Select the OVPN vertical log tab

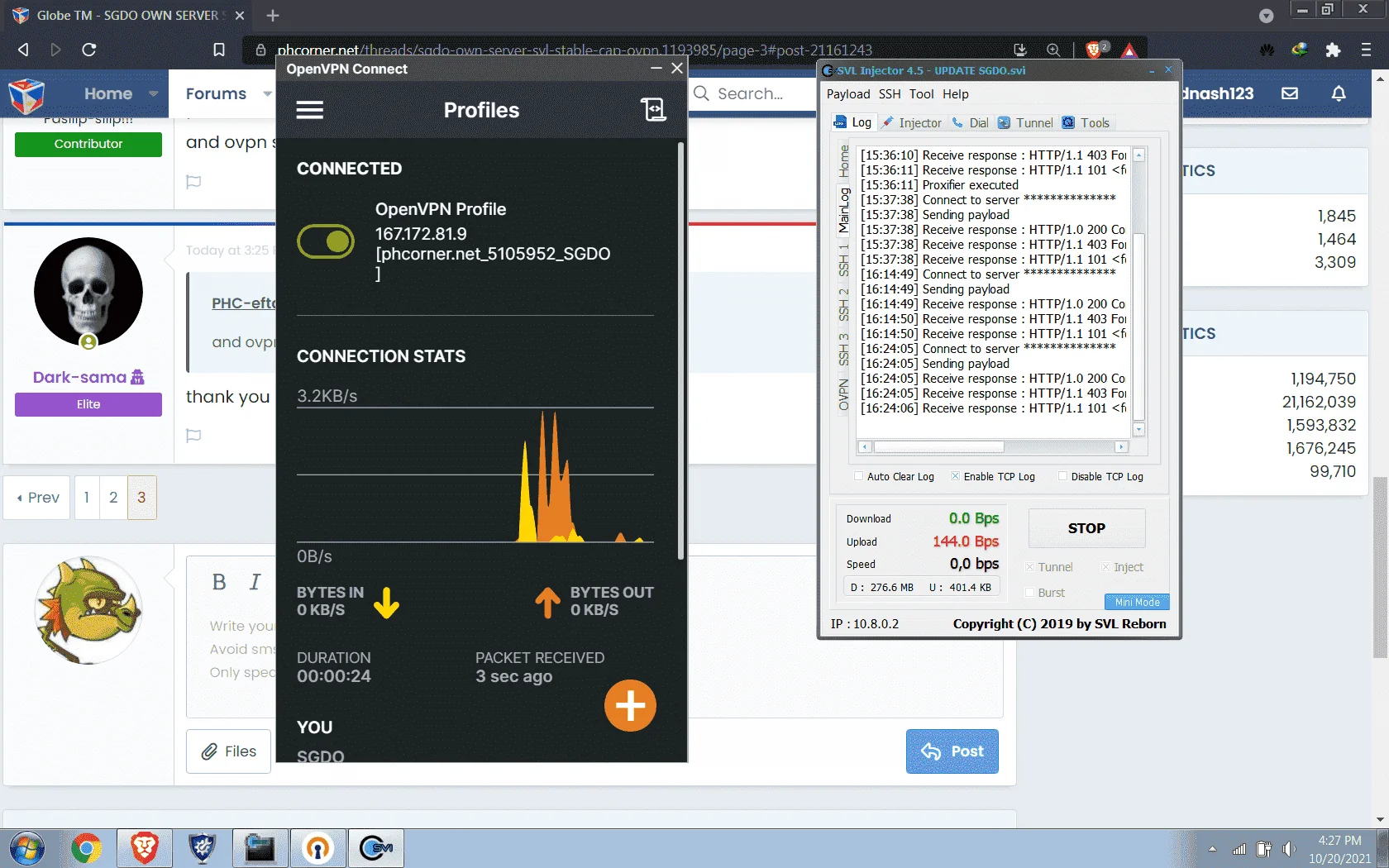pos(843,394)
